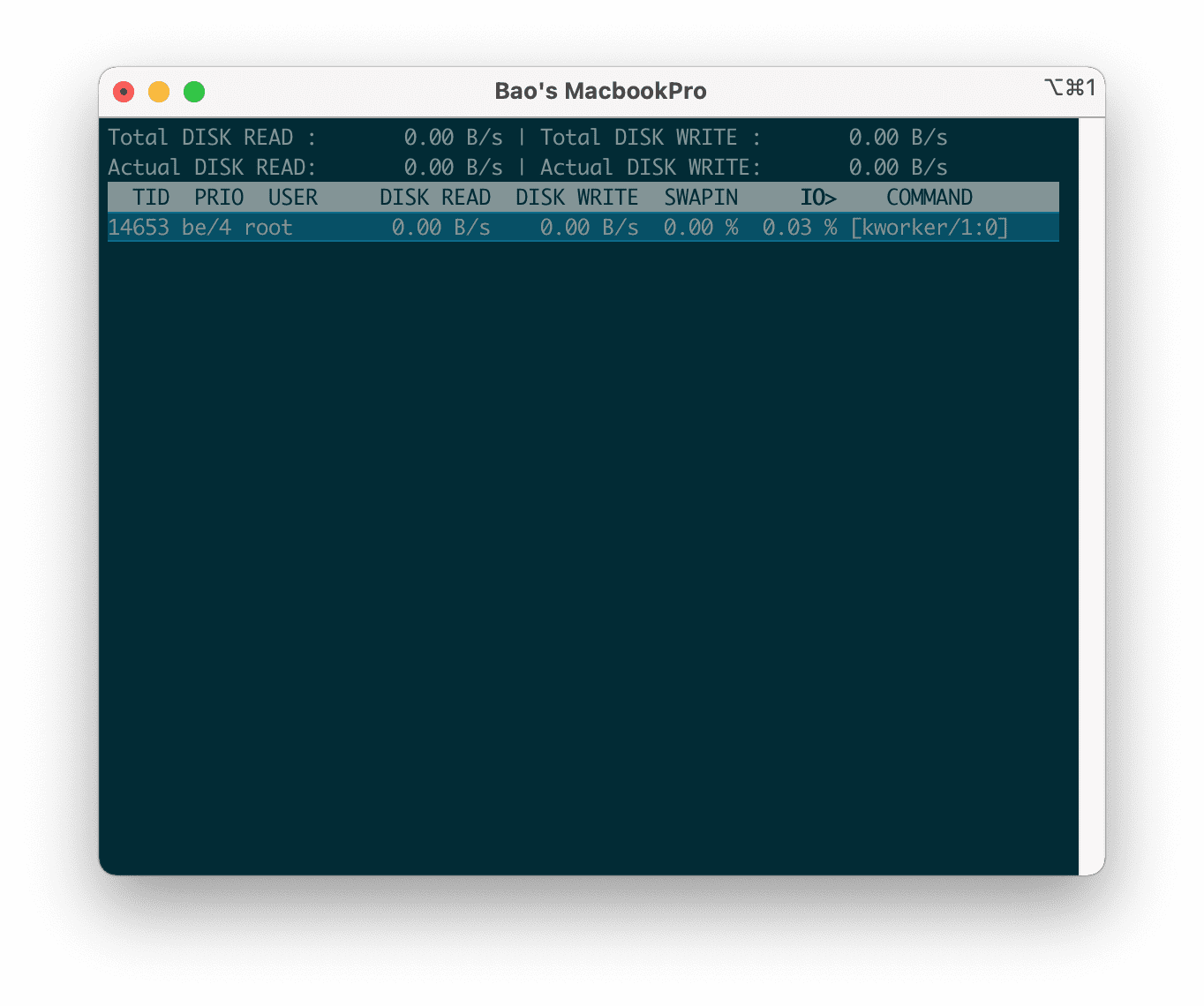Sort by the DISK READ column

434,197
